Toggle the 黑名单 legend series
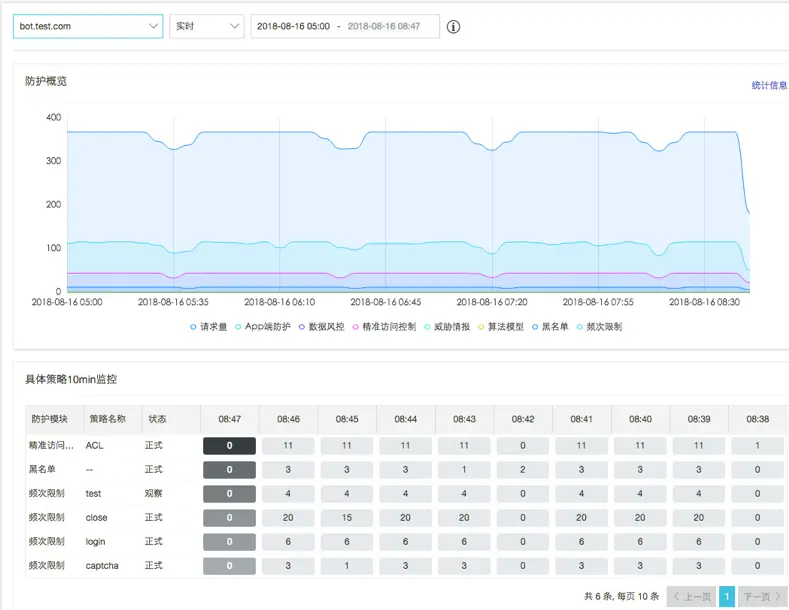Screen dimensions: 789x610 point(550,327)
